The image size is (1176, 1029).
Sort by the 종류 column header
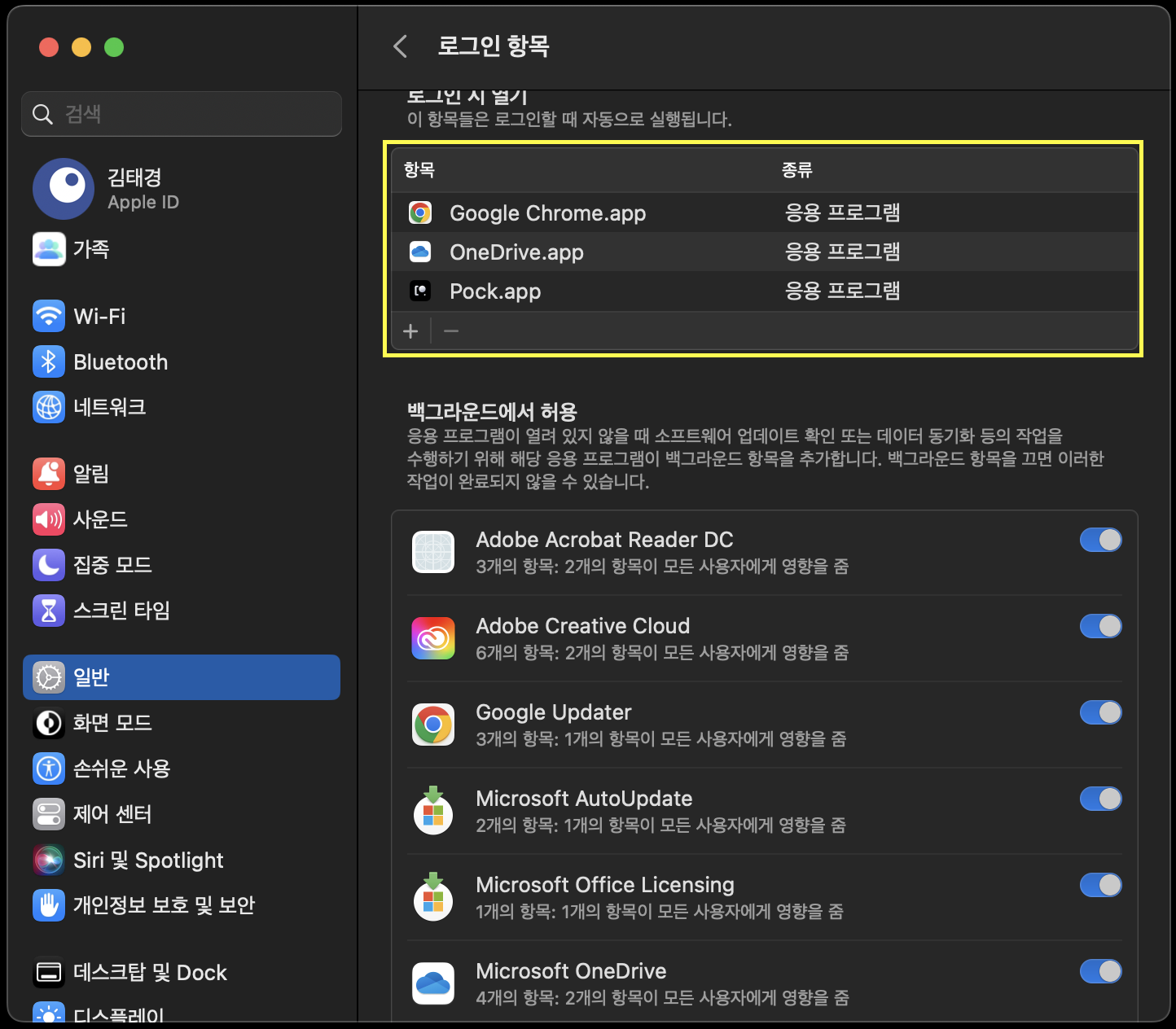pos(797,169)
